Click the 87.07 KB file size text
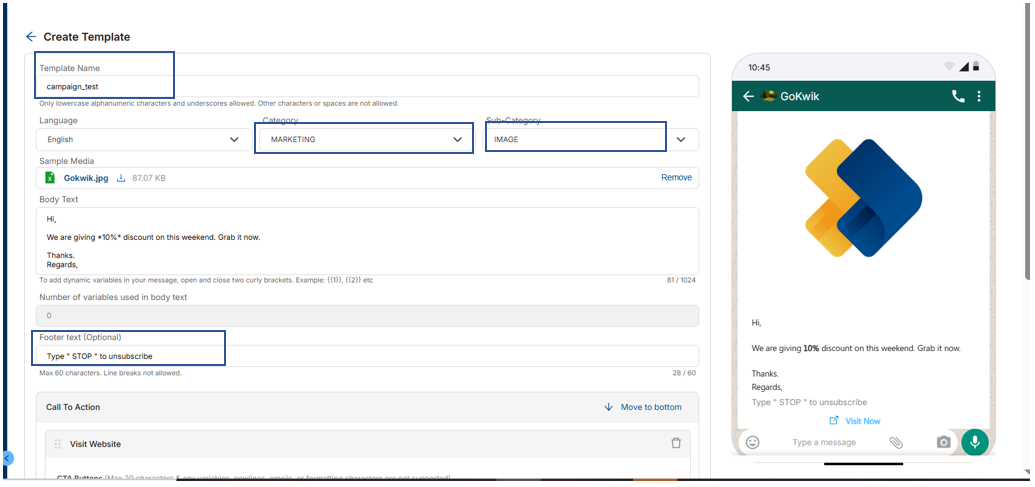 (x=149, y=178)
